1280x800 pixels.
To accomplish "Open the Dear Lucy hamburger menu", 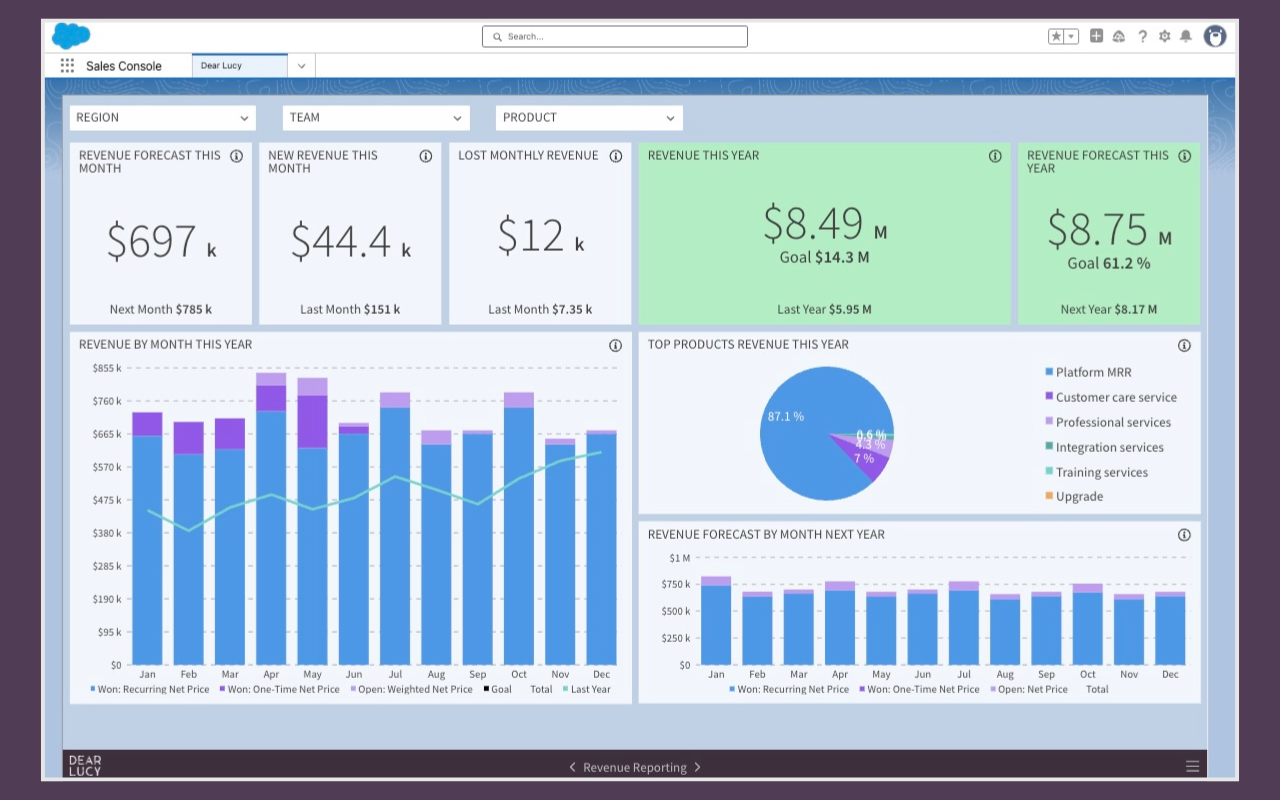I will click(x=1192, y=767).
